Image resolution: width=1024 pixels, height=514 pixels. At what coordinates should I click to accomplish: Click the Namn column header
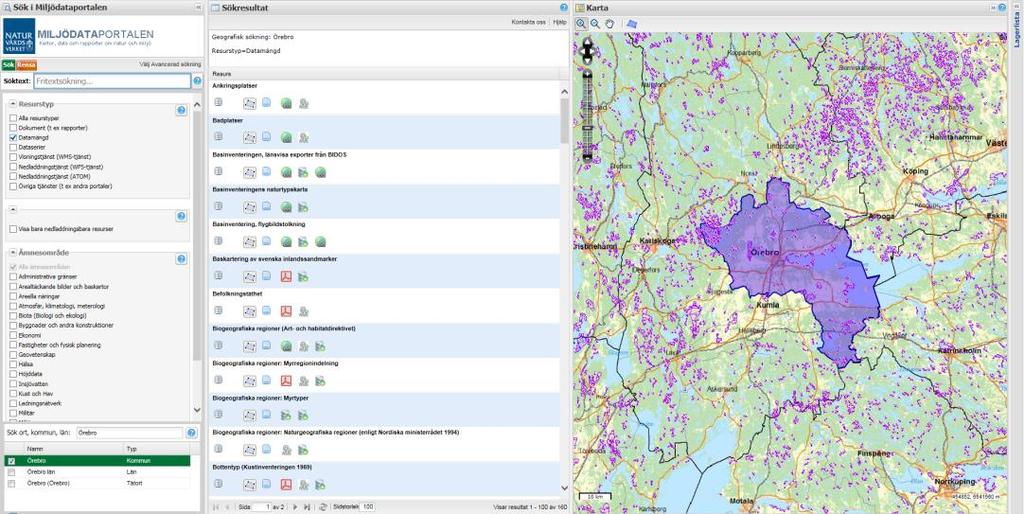coord(74,449)
